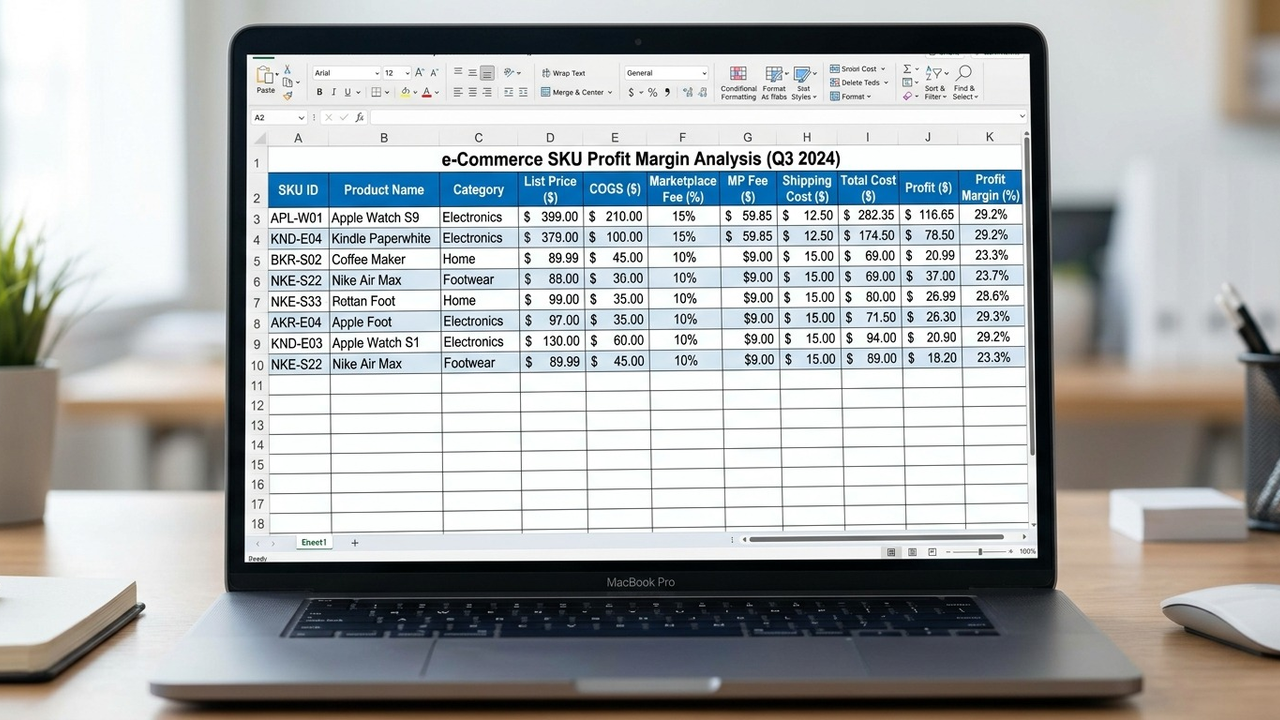Click the Insert Function fx icon

(360, 117)
